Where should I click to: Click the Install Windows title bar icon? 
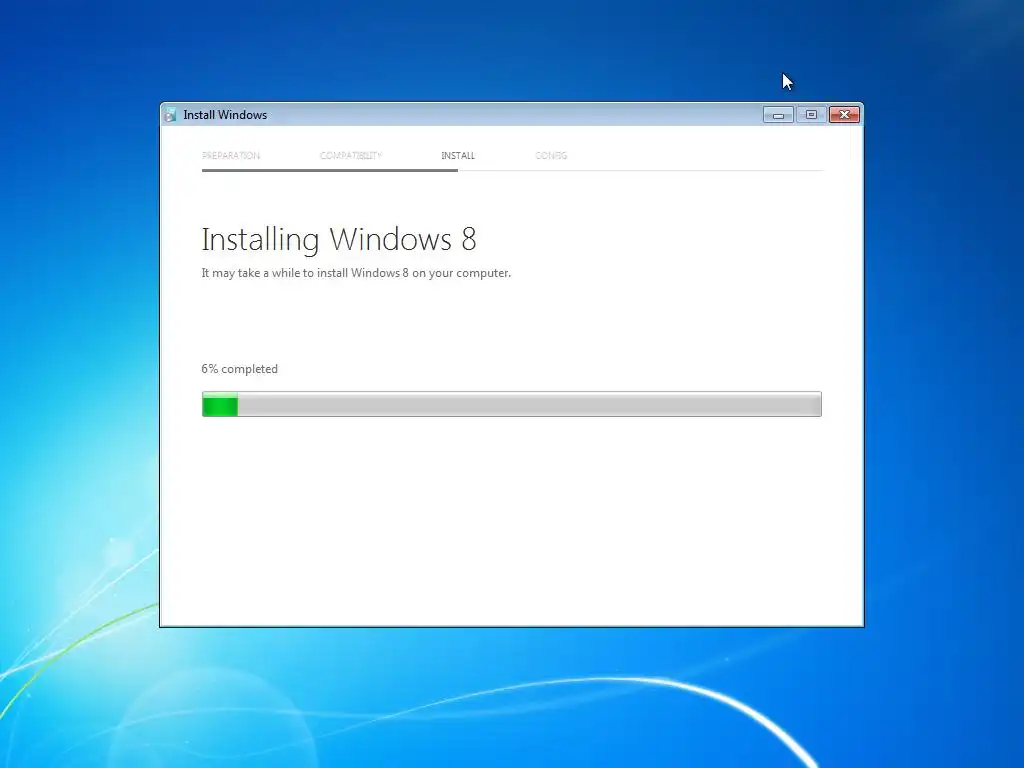coord(170,115)
